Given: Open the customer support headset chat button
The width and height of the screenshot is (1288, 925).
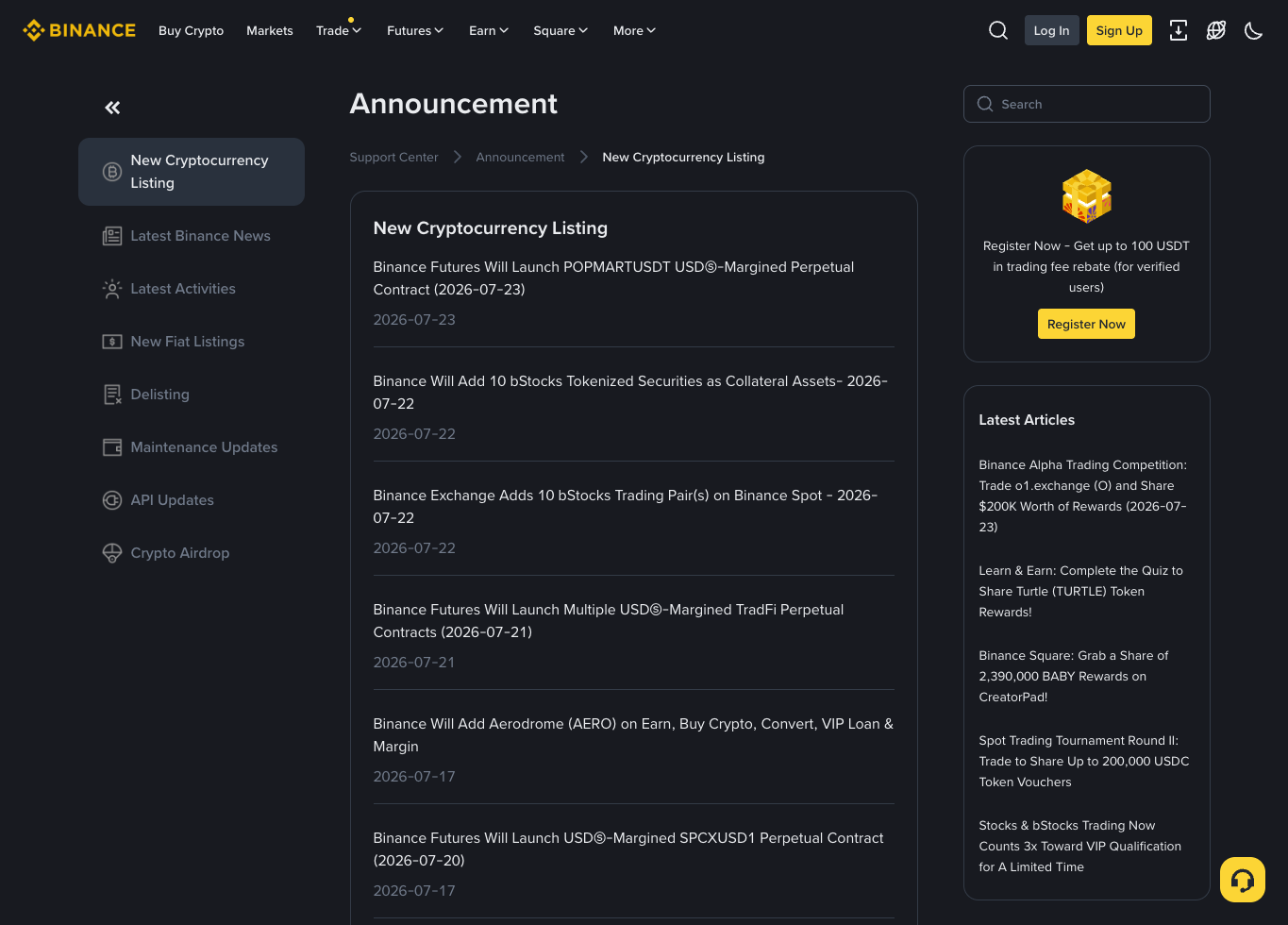Looking at the screenshot, I should tap(1242, 880).
